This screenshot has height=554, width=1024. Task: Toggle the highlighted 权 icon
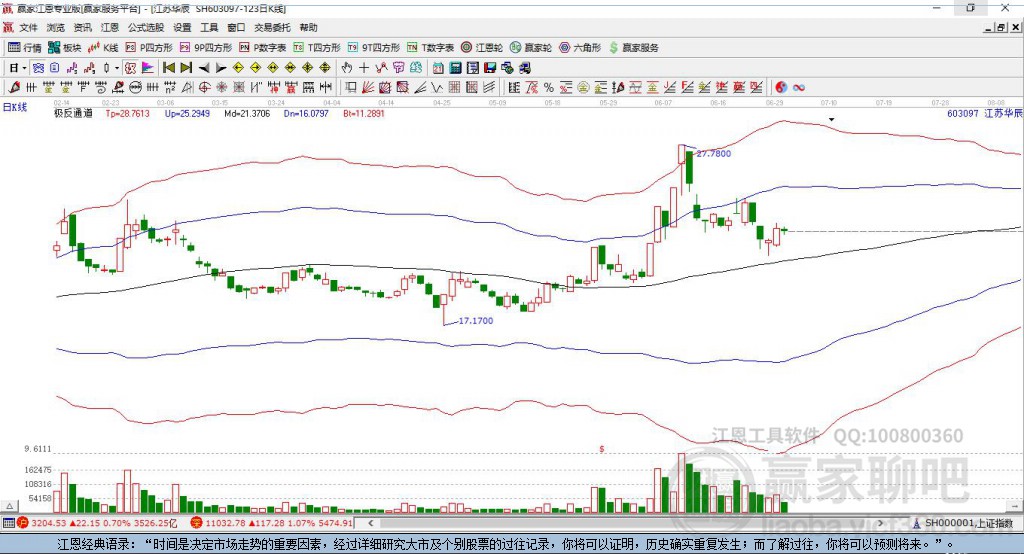[x=130, y=68]
